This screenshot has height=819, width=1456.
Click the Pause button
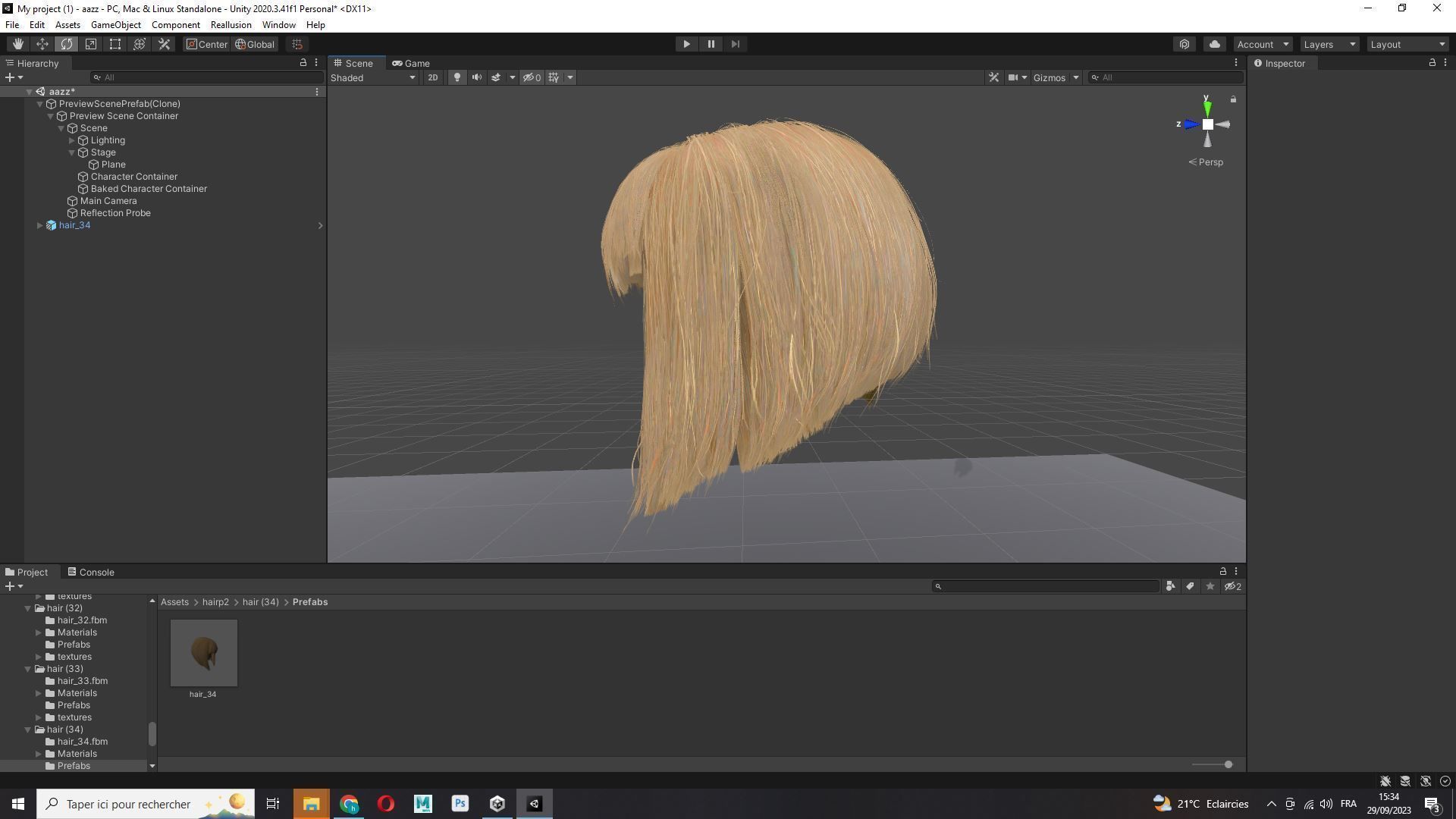pyautogui.click(x=711, y=44)
